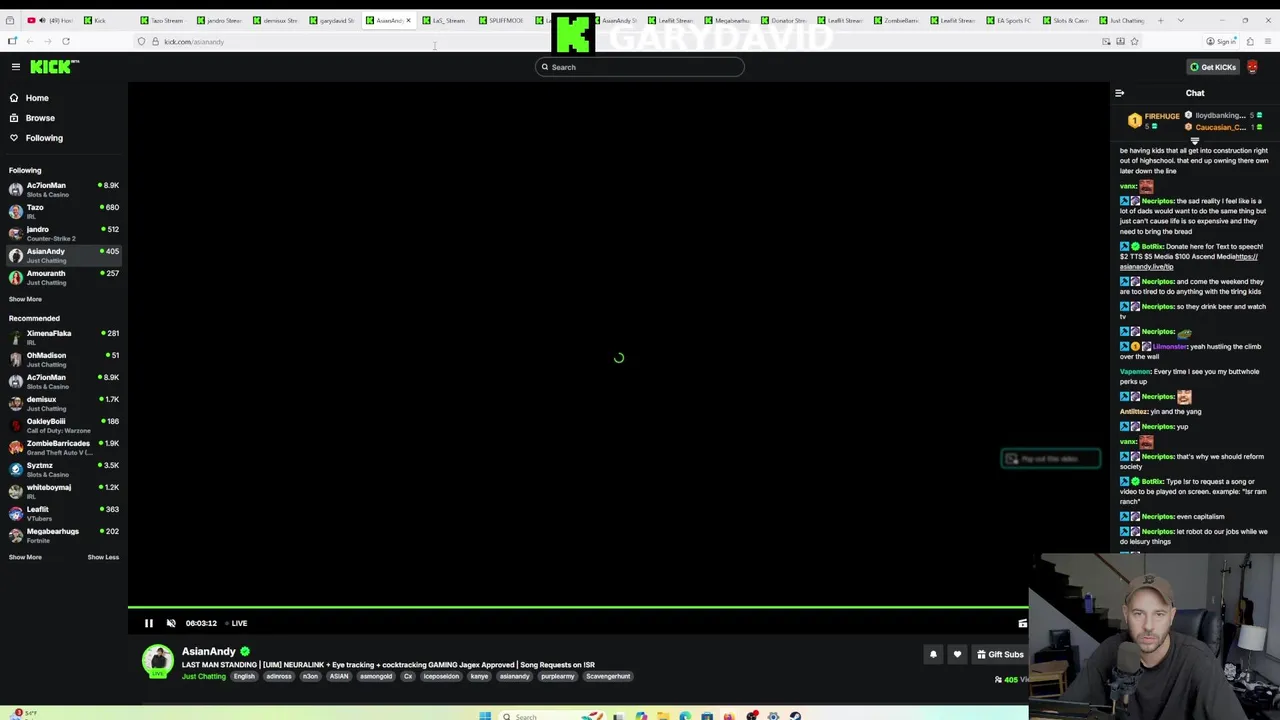Switch to jandro Stream browser tab
Screen dimensions: 1280x720
tap(219, 20)
